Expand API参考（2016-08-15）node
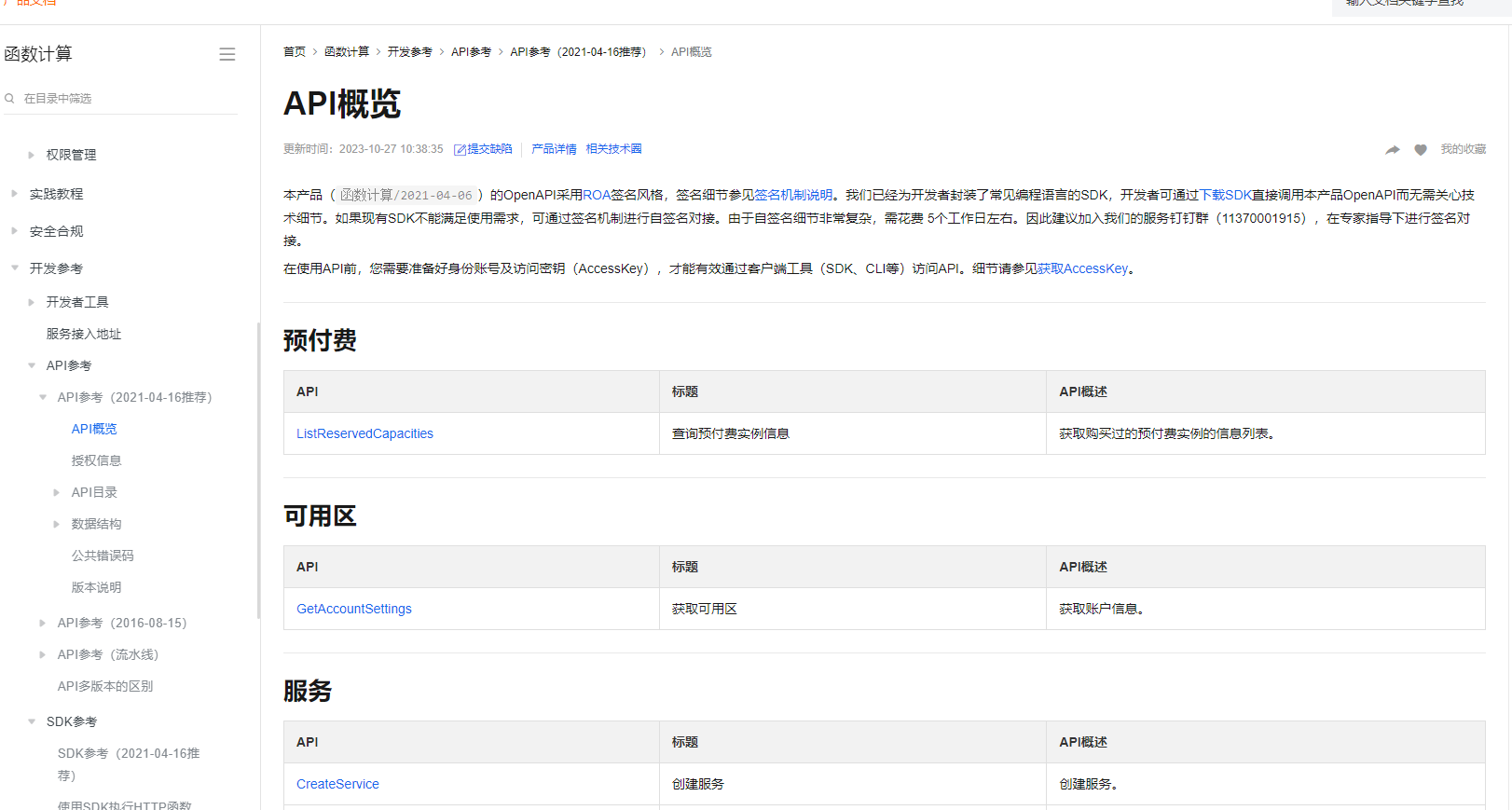 tap(43, 623)
